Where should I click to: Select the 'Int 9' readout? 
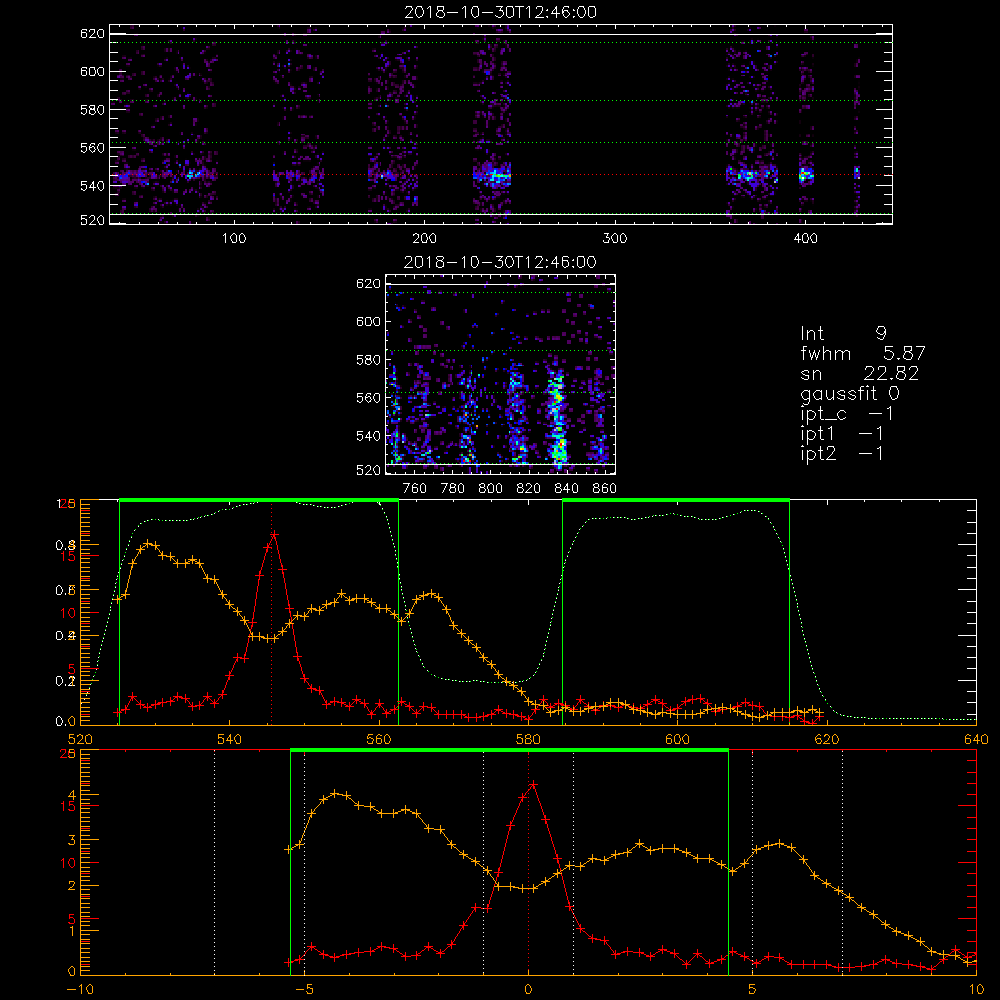click(843, 333)
